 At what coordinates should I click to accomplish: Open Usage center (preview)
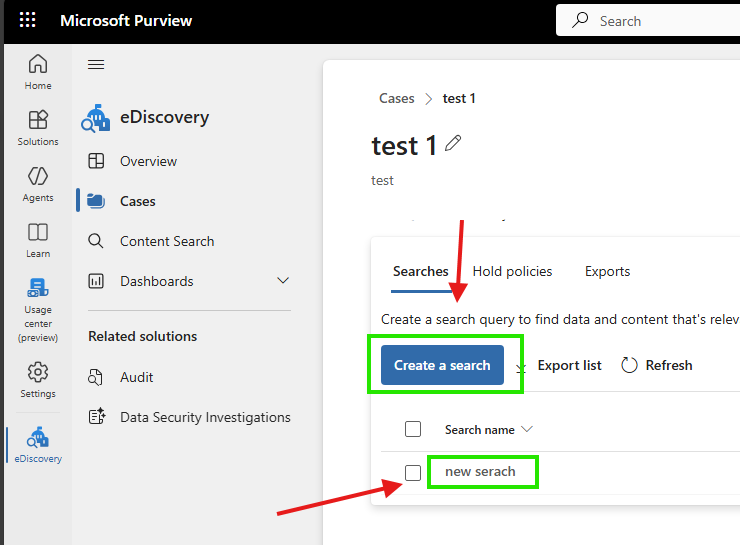[38, 309]
